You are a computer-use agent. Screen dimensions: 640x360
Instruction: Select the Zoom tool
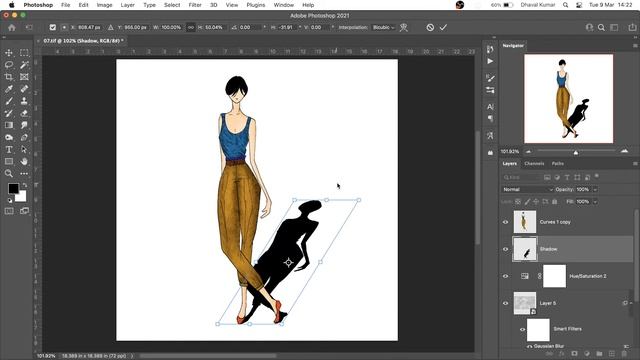point(9,173)
